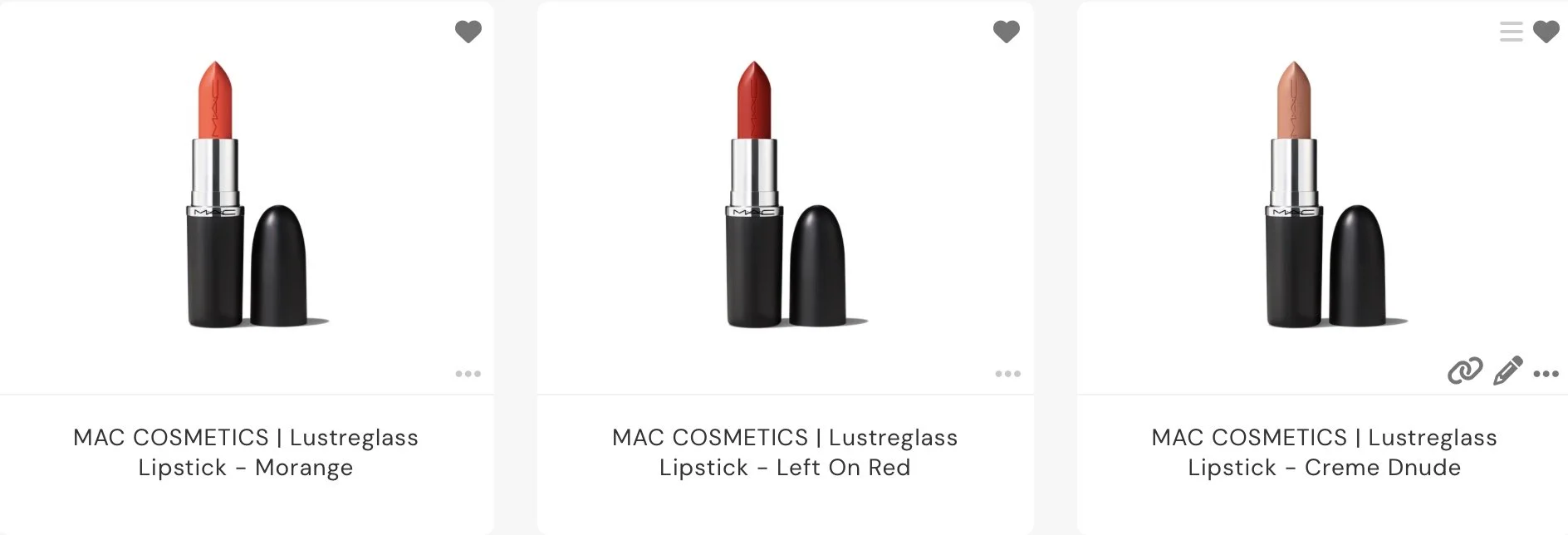Click the red Left On Red lipstick bullet
The image size is (1568, 535).
(x=754, y=100)
